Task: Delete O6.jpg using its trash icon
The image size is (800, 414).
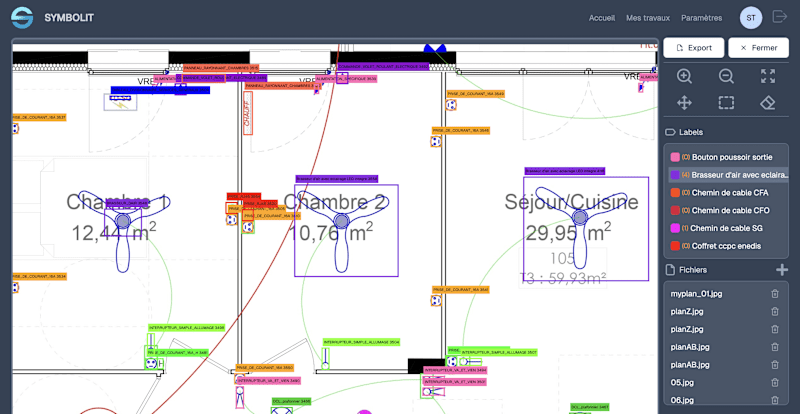Action: 775,400
